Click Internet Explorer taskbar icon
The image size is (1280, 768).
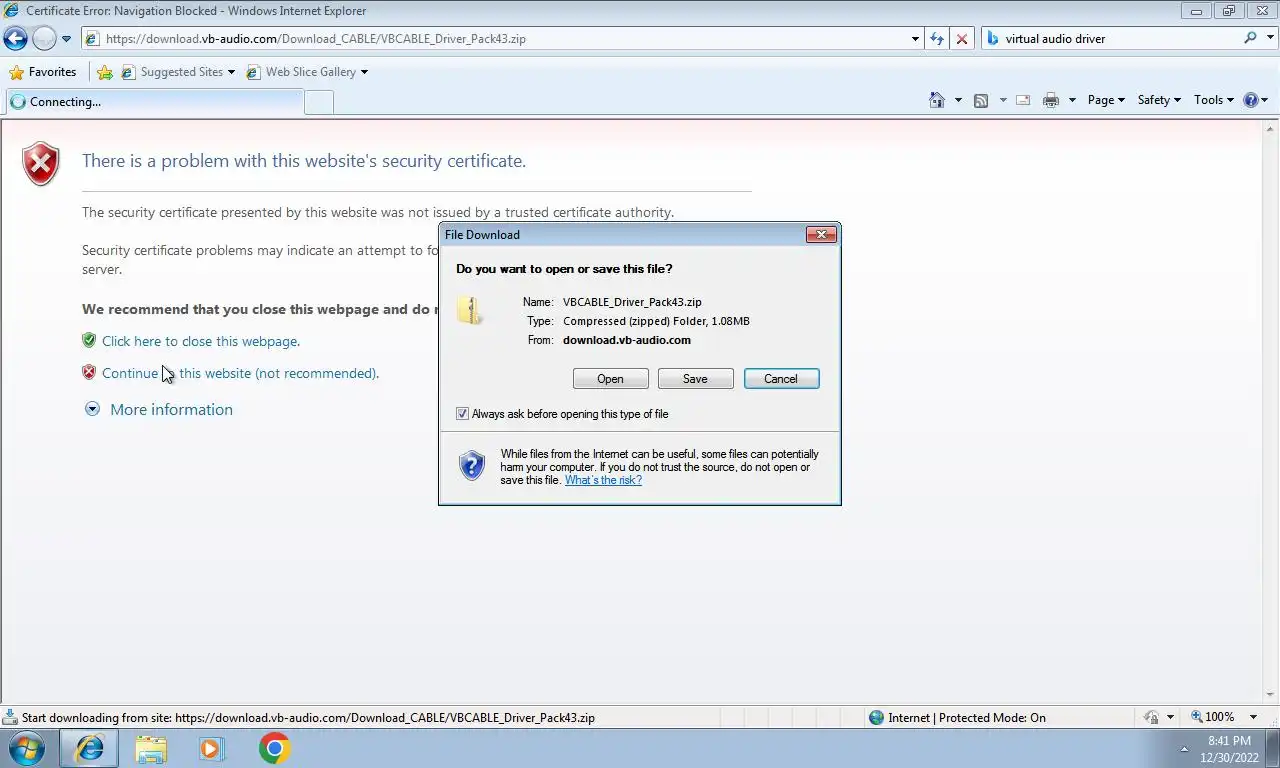click(90, 748)
